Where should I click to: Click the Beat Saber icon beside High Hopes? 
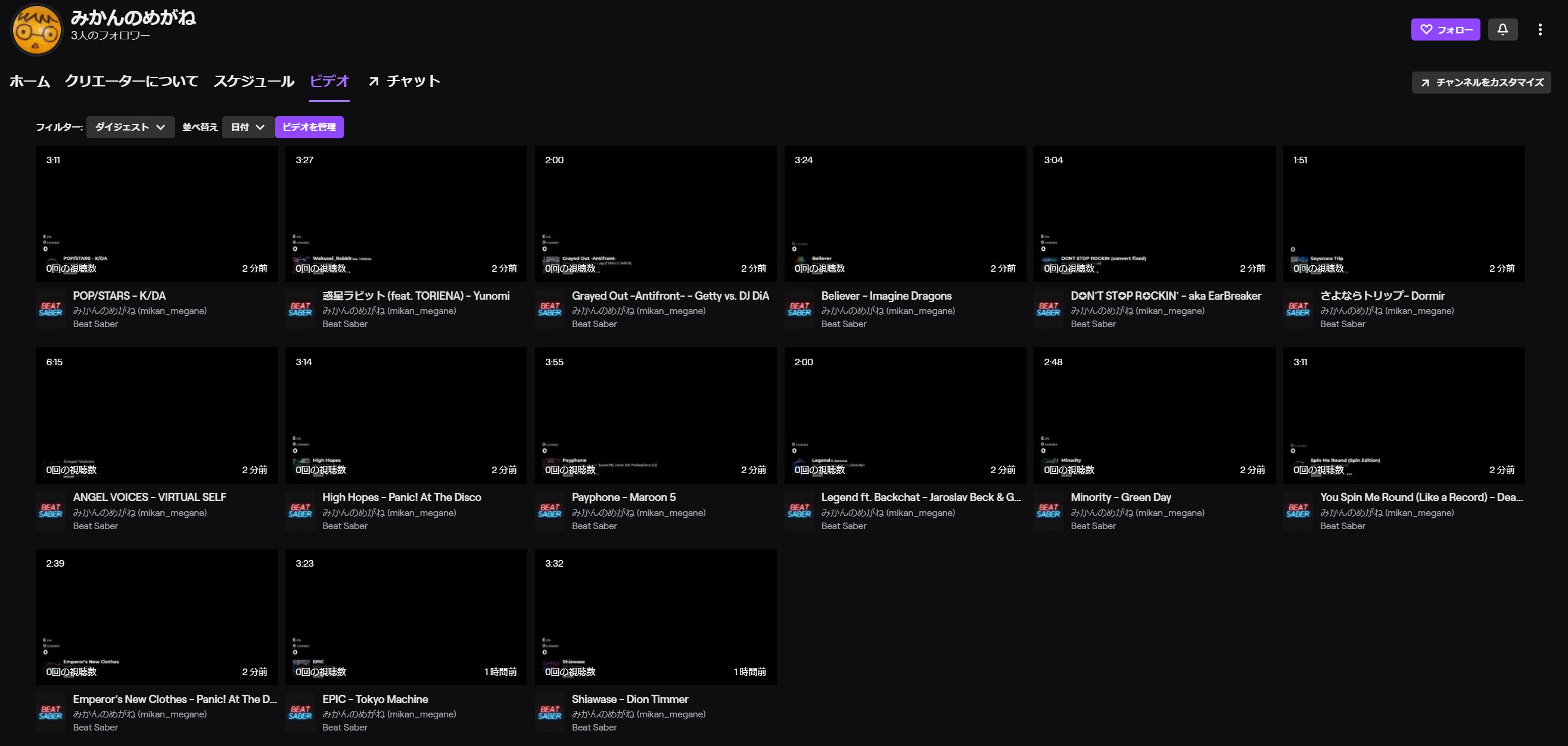point(300,511)
